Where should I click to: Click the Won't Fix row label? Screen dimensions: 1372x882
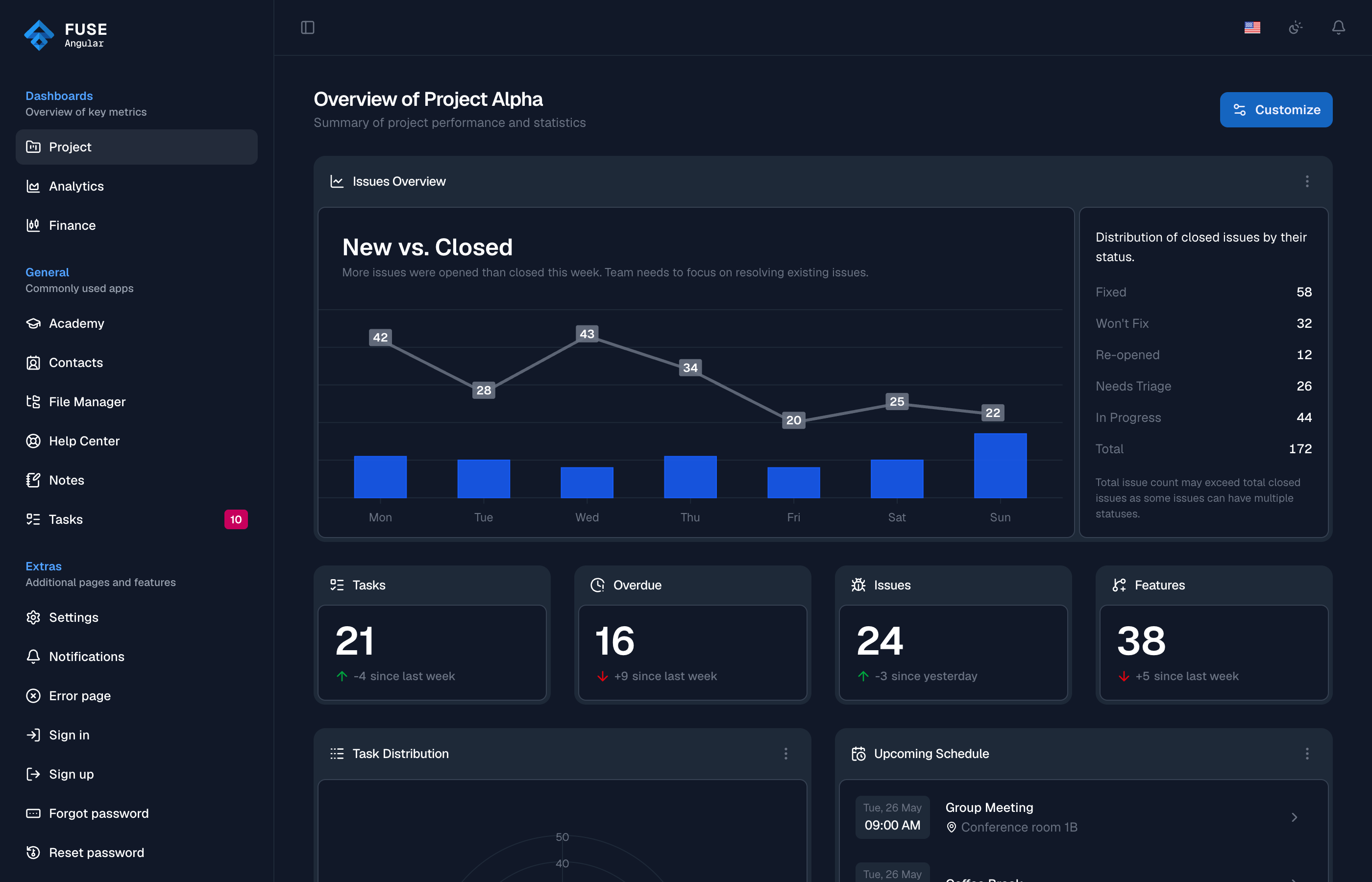point(1122,323)
